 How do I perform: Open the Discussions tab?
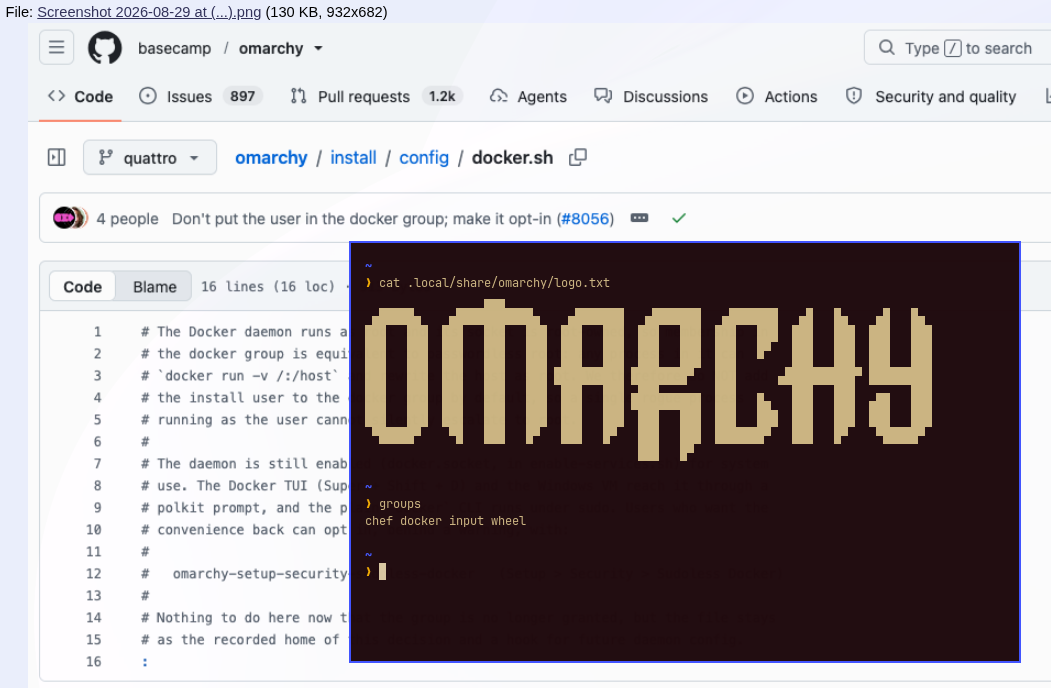tap(651, 97)
